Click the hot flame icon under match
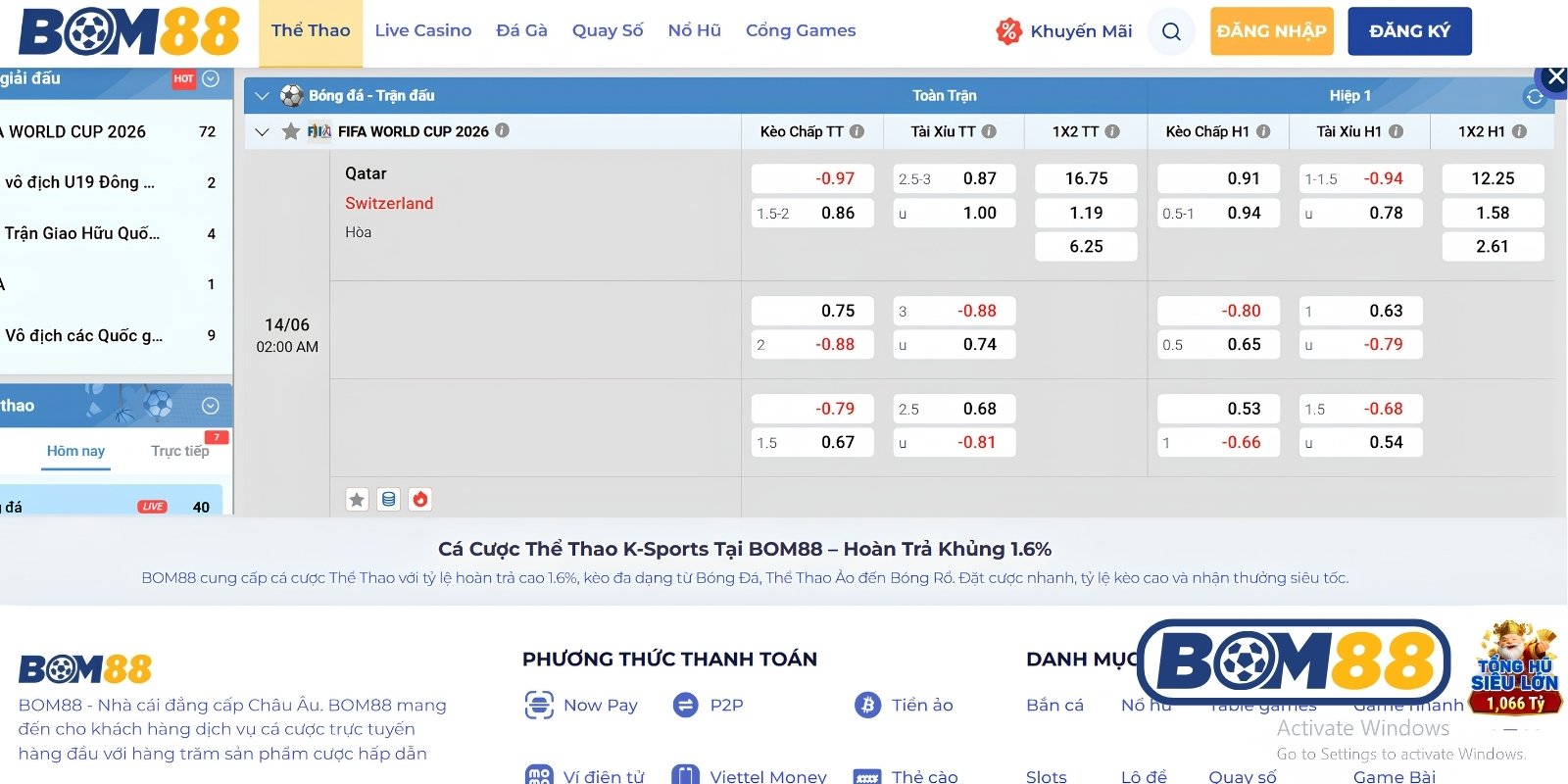This screenshot has width=1568, height=784. tap(420, 500)
